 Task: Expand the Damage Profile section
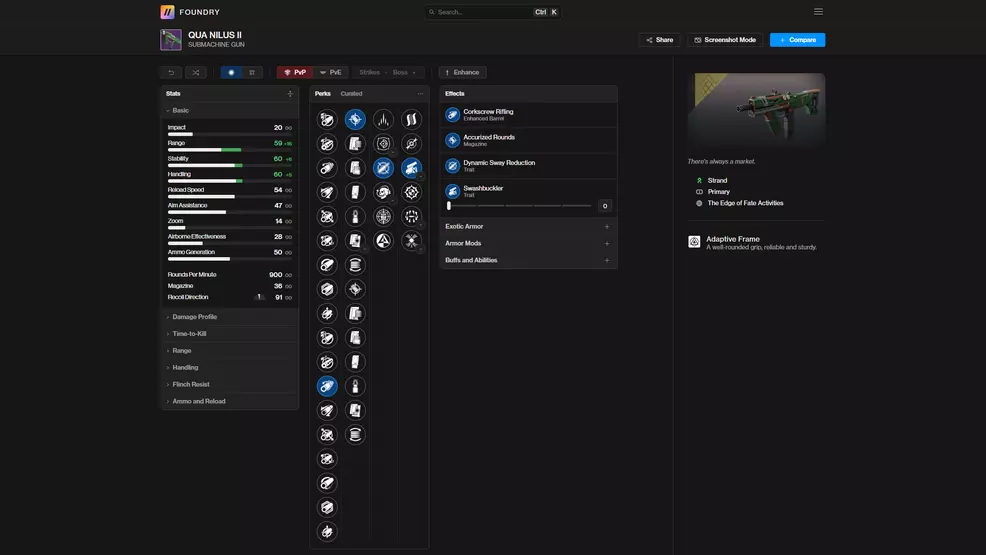coord(230,317)
